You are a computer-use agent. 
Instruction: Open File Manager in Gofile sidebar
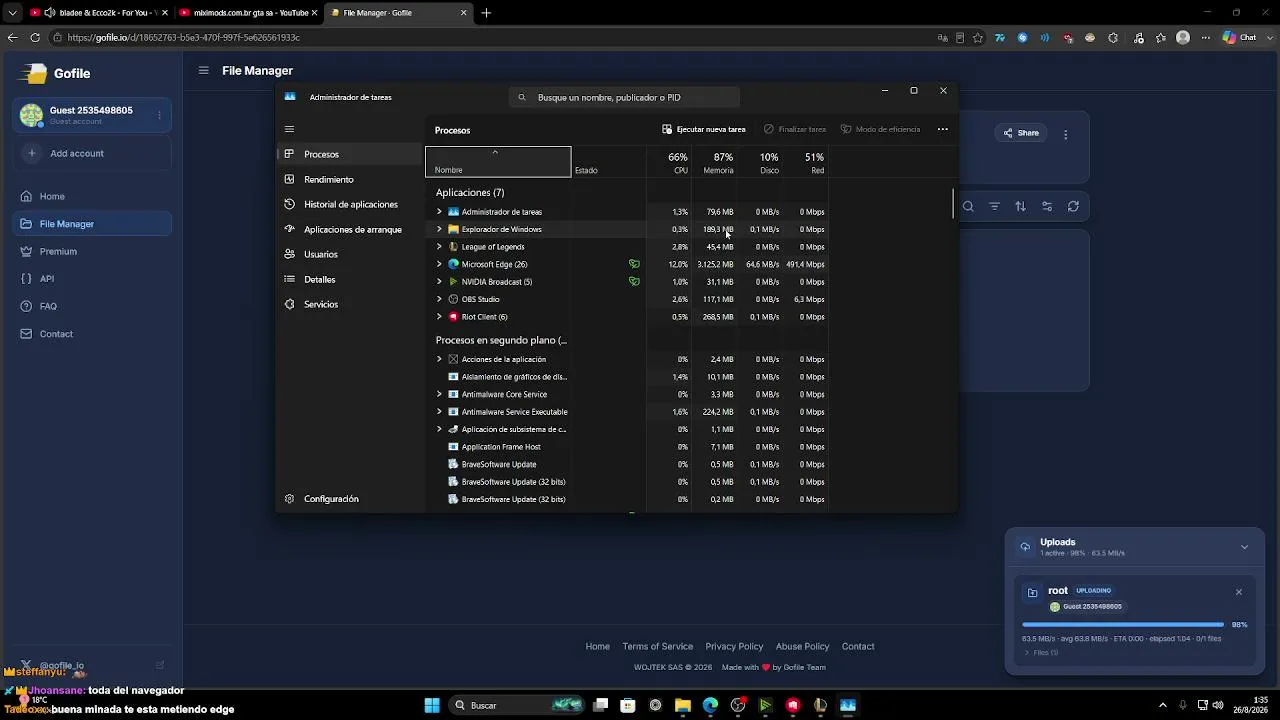(x=93, y=224)
